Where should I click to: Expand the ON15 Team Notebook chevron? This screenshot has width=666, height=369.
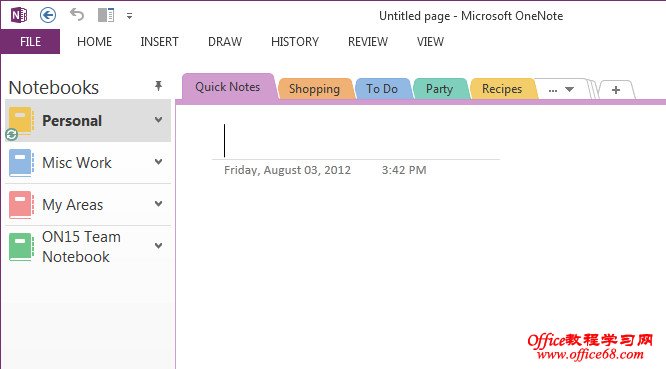point(158,245)
